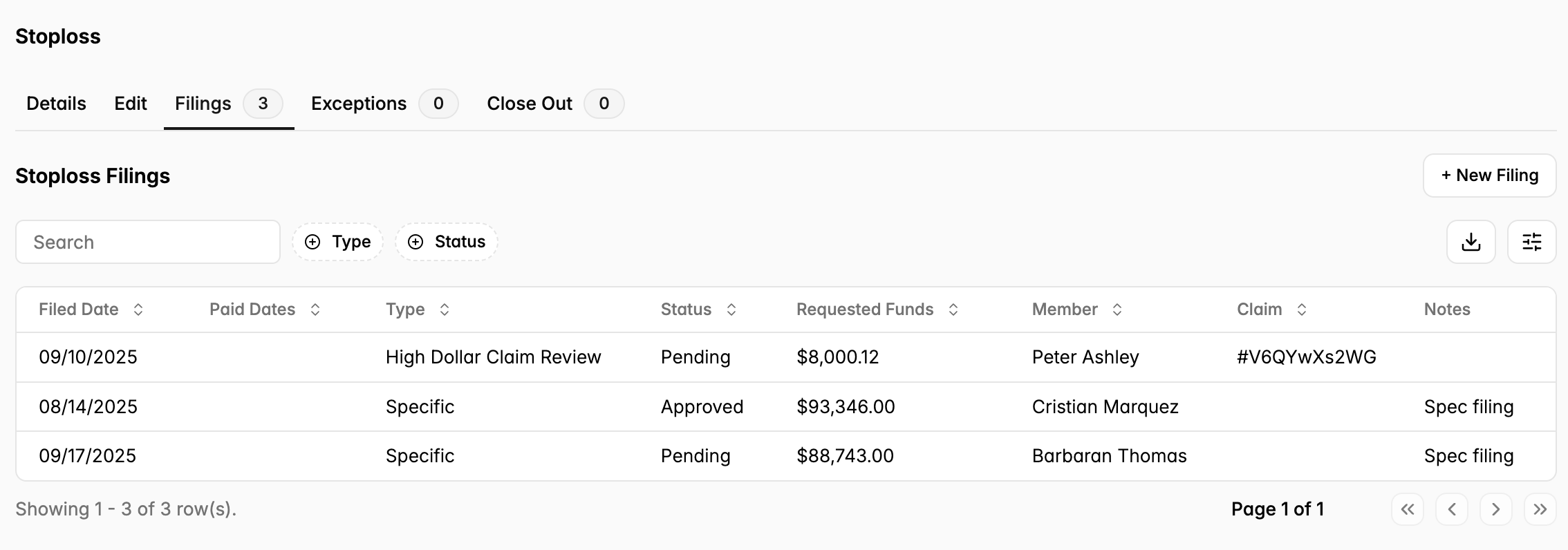Select the $88,743.00 requested funds amount
Screen dimensions: 1568x550
click(845, 456)
